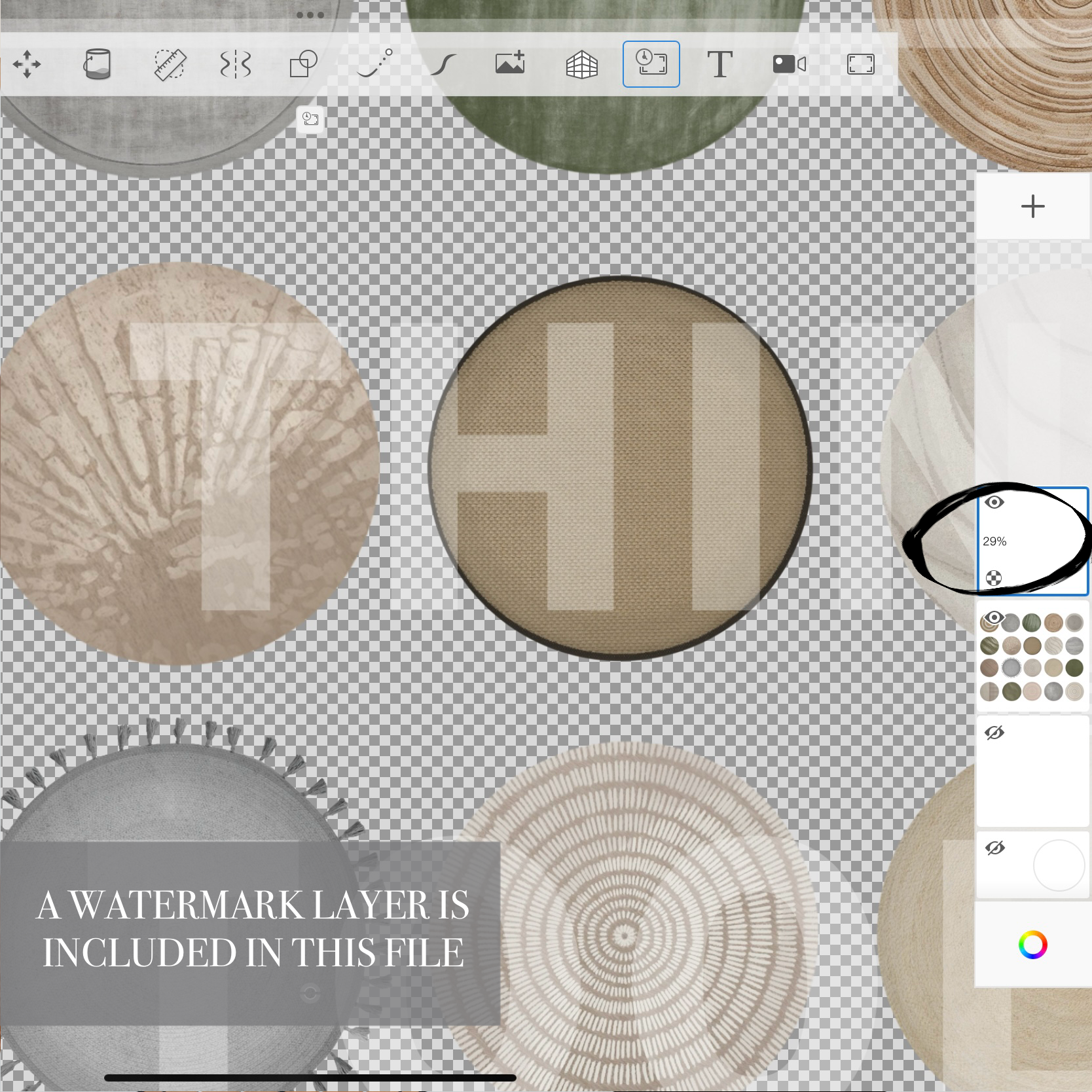Image resolution: width=1092 pixels, height=1092 pixels.
Task: Hide the 29% opacity watermark layer
Action: (x=994, y=502)
